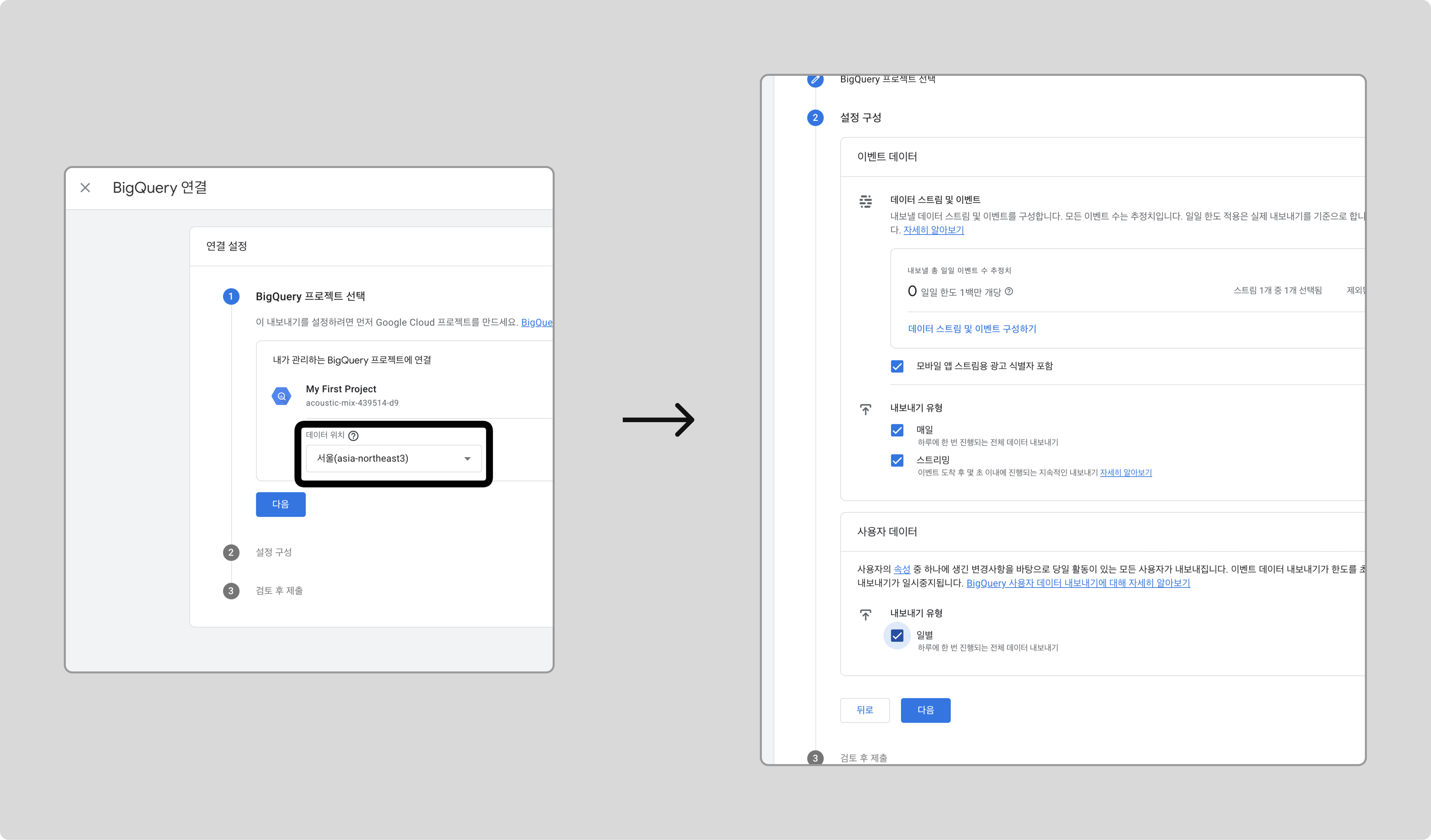
Task: Select step 3 검토 후 제출 in left panel
Action: (x=279, y=591)
